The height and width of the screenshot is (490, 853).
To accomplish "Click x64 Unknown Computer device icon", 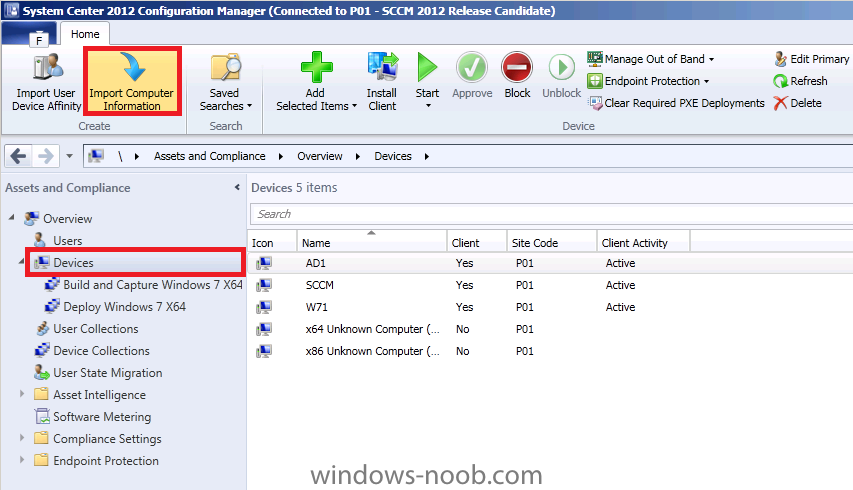I will pyautogui.click(x=264, y=329).
